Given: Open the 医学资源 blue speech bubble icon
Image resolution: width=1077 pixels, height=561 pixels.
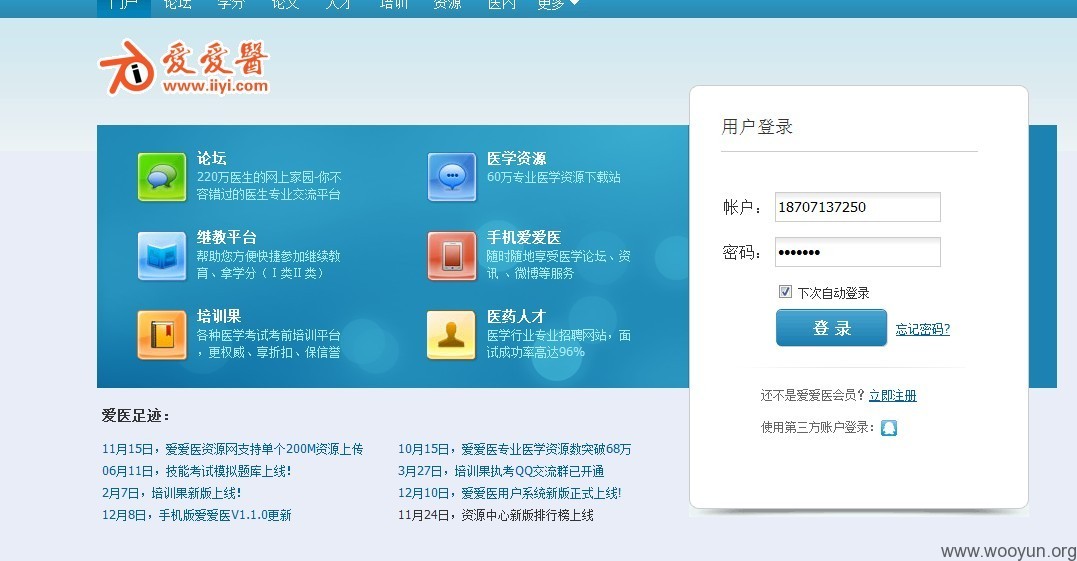Looking at the screenshot, I should [451, 177].
